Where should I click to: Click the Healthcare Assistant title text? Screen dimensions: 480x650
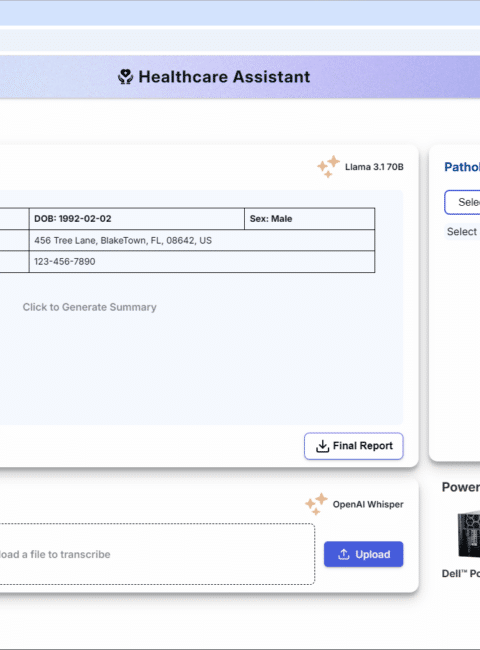(x=224, y=77)
